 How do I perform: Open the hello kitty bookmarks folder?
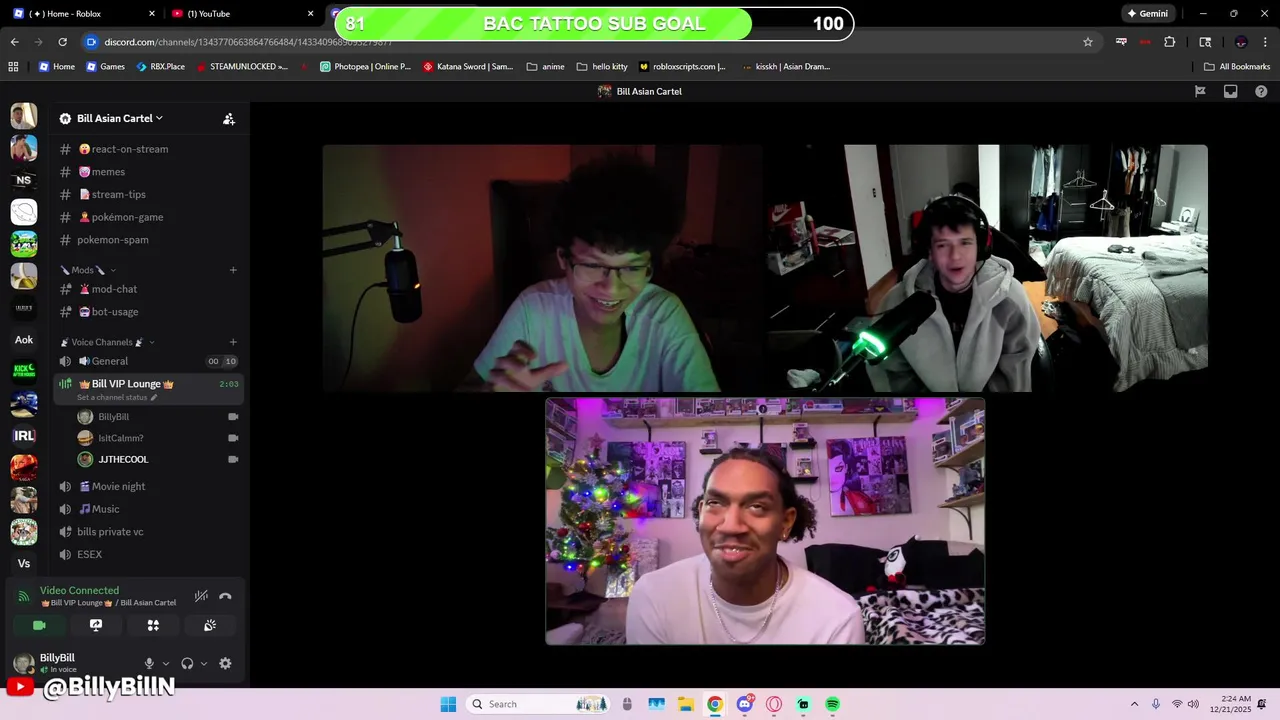click(602, 67)
